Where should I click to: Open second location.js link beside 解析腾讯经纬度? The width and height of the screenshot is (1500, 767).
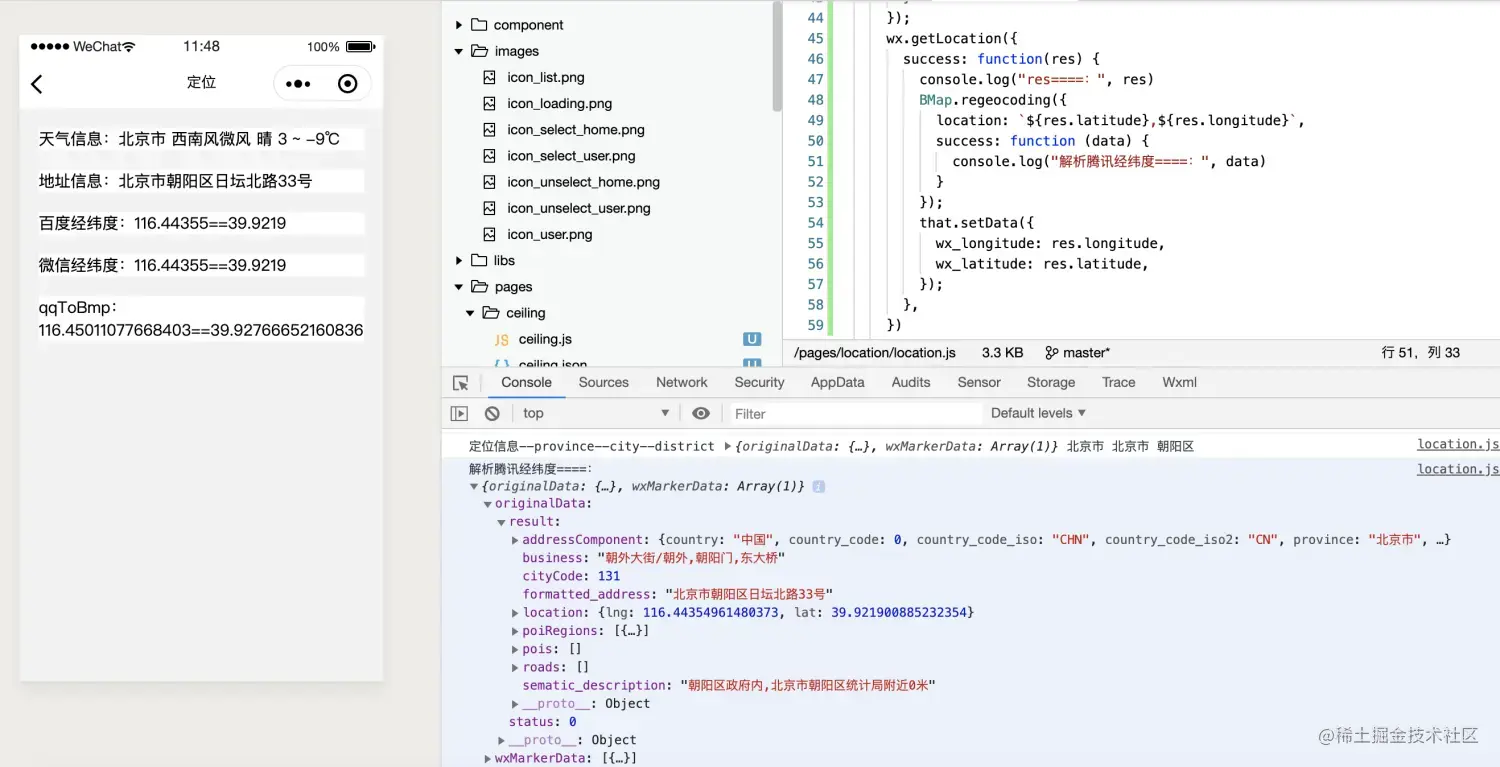[x=1458, y=469]
